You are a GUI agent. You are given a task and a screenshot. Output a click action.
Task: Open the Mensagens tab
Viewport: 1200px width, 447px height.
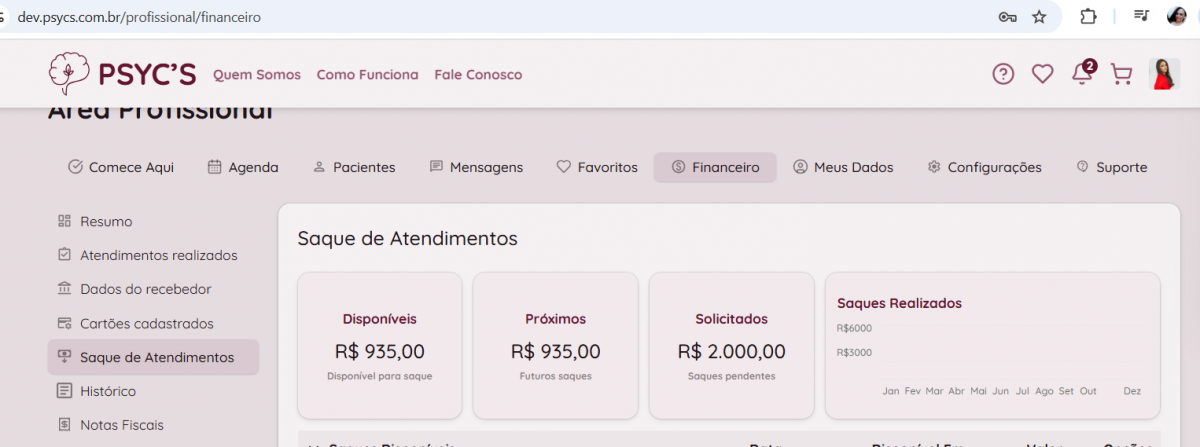(x=476, y=167)
